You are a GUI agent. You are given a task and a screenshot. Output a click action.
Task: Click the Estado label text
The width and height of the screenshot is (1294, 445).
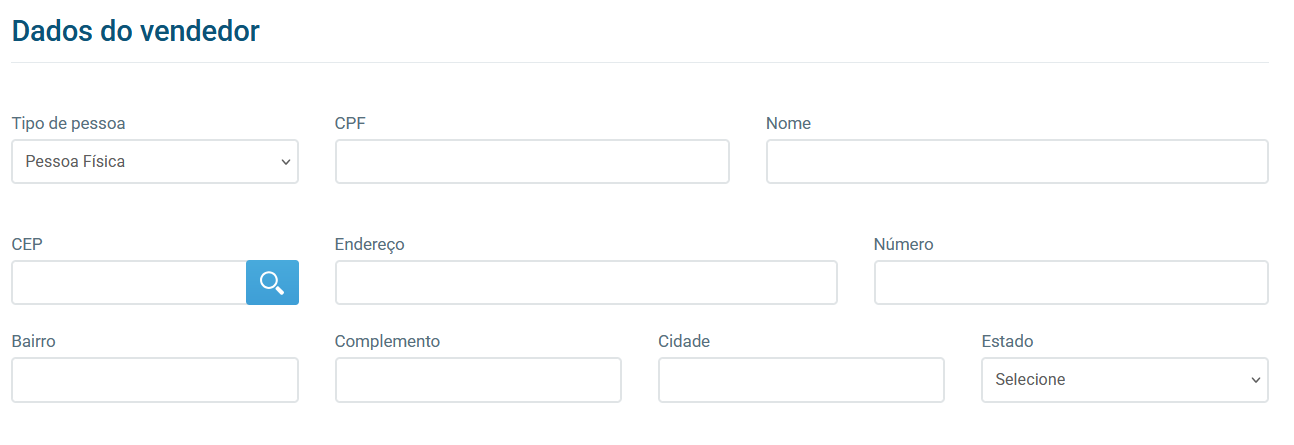(x=1007, y=342)
